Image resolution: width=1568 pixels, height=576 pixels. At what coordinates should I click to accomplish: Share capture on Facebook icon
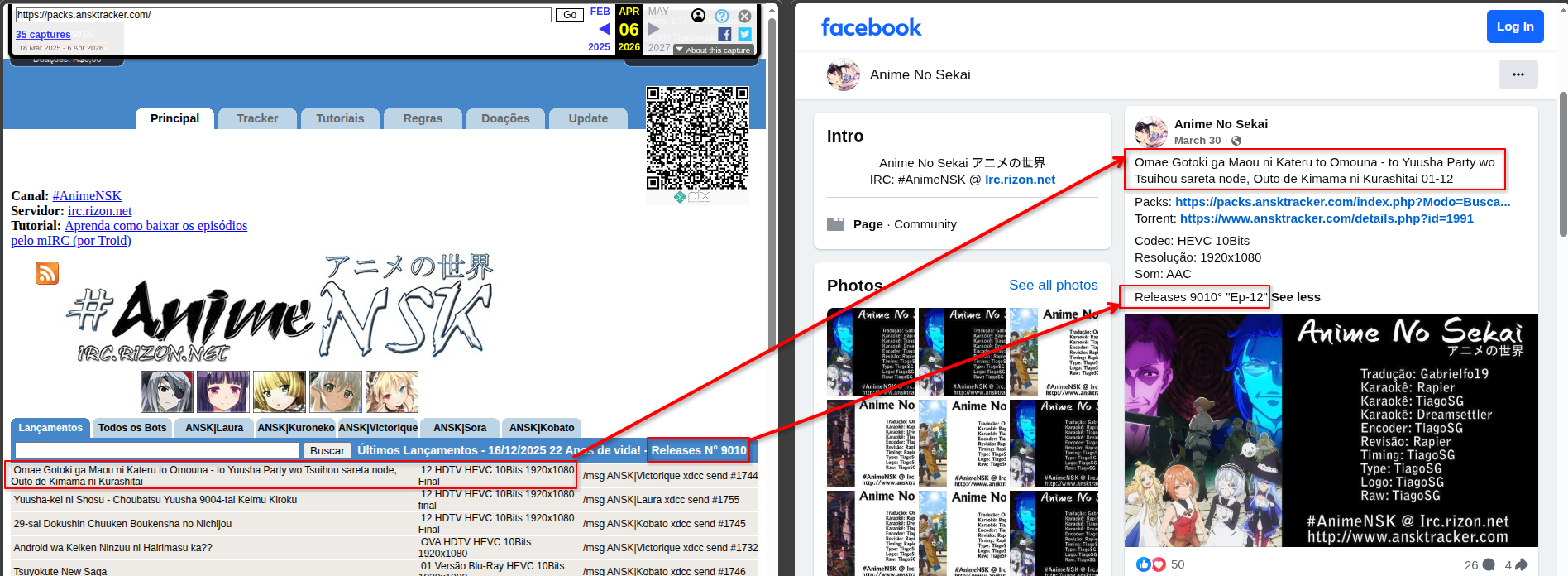click(x=724, y=34)
